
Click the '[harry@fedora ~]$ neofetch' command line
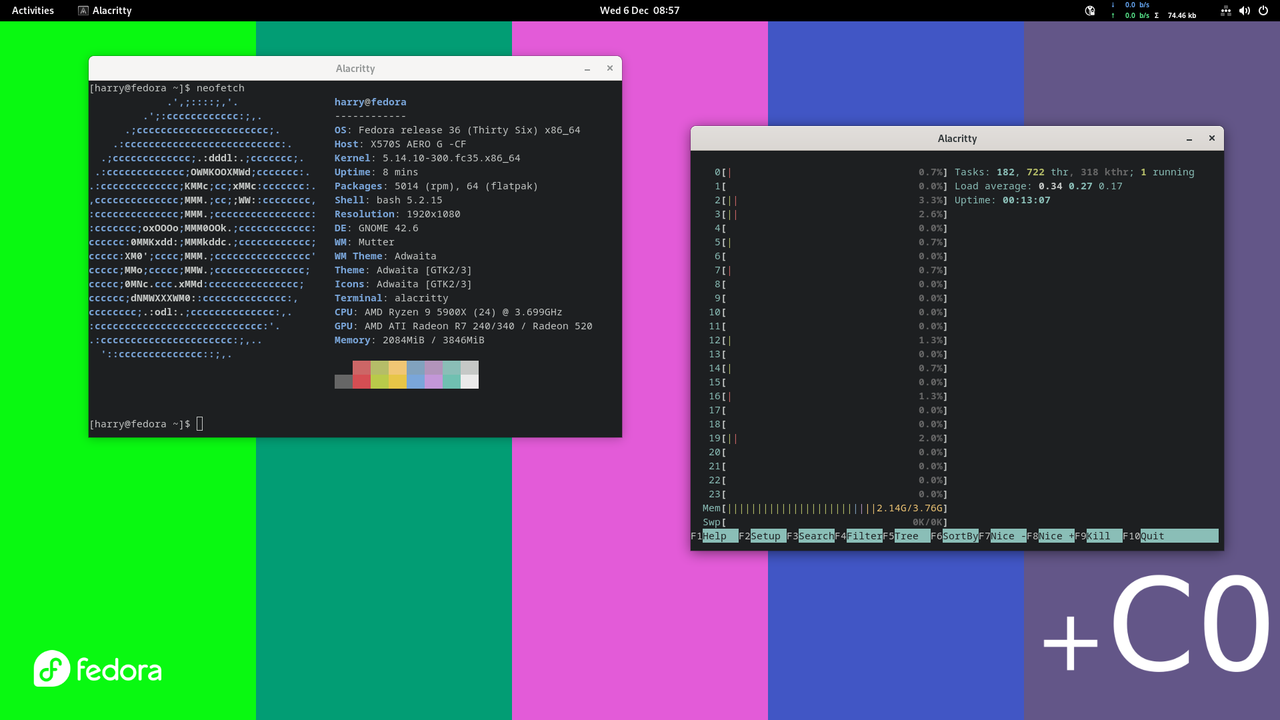point(167,88)
